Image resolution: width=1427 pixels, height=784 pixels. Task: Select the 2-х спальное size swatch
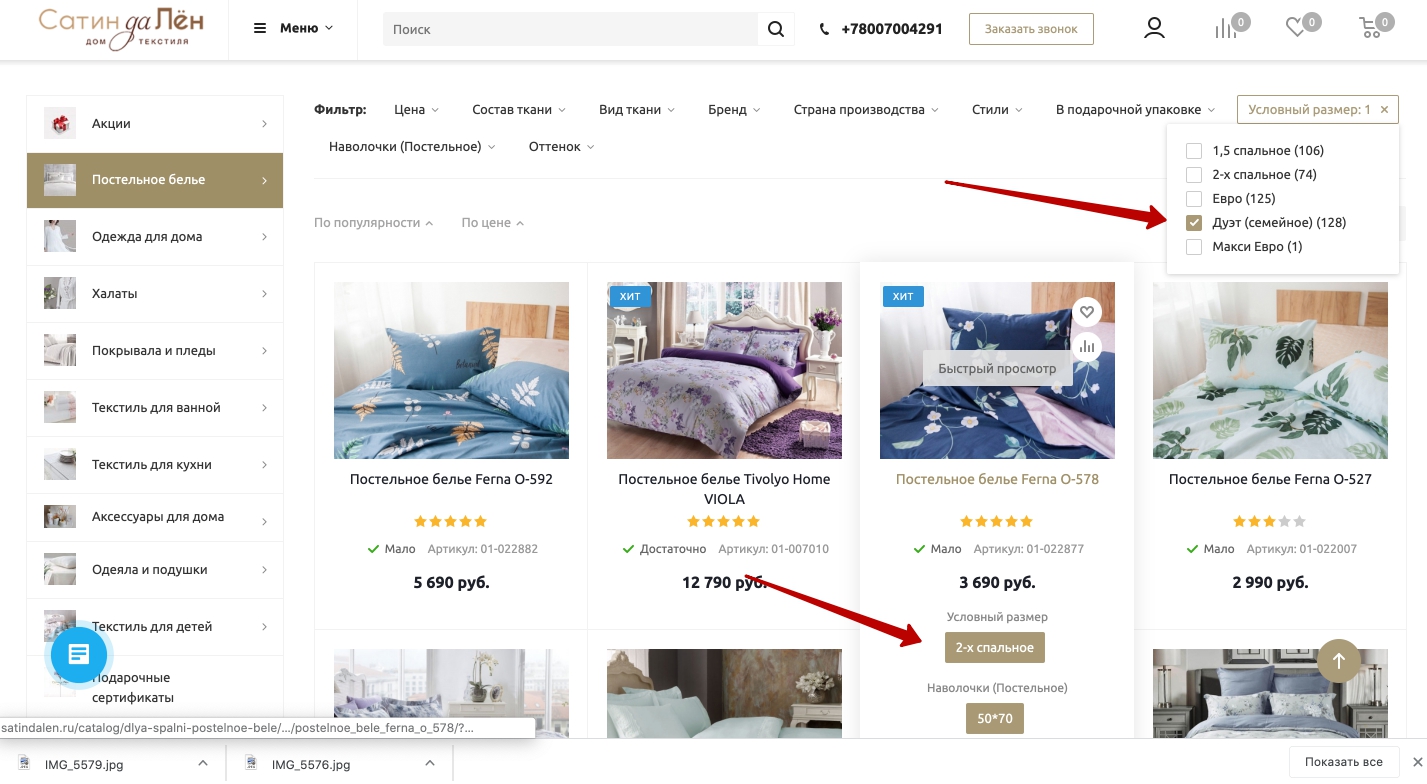[x=995, y=648]
